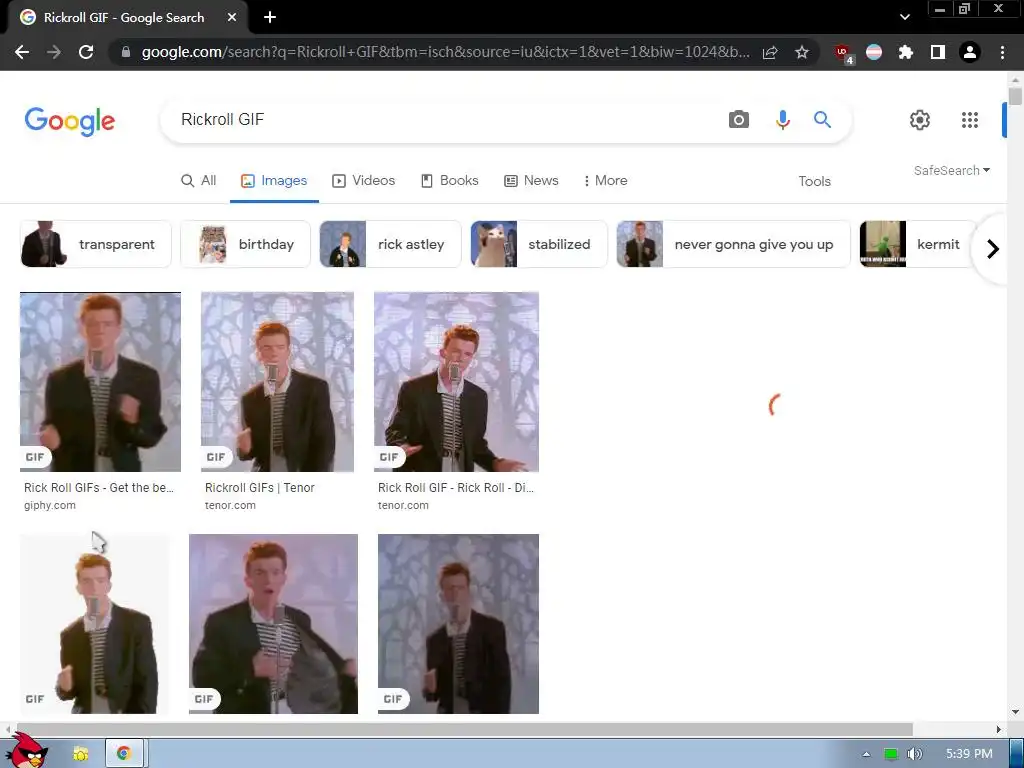Open Google quick settings gear
This screenshot has height=768, width=1024.
920,120
